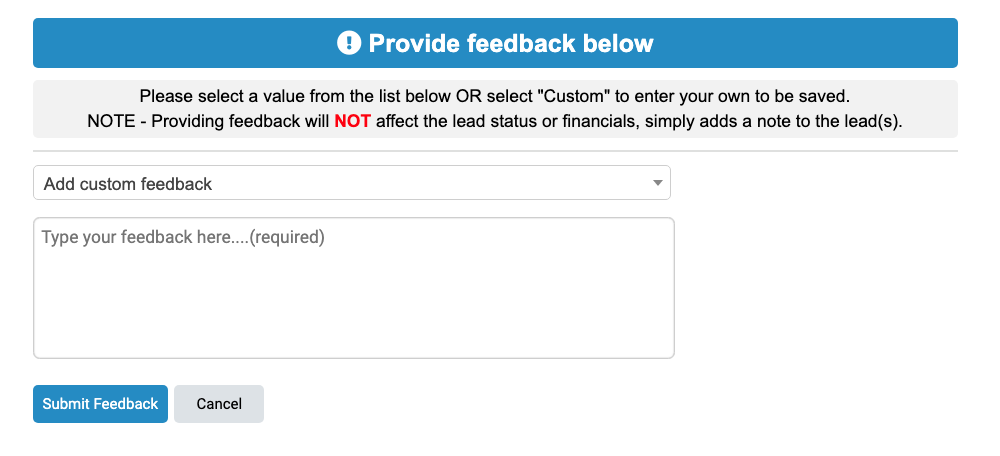Click the word "financials" in the note
The height and width of the screenshot is (456, 1000).
point(597,121)
